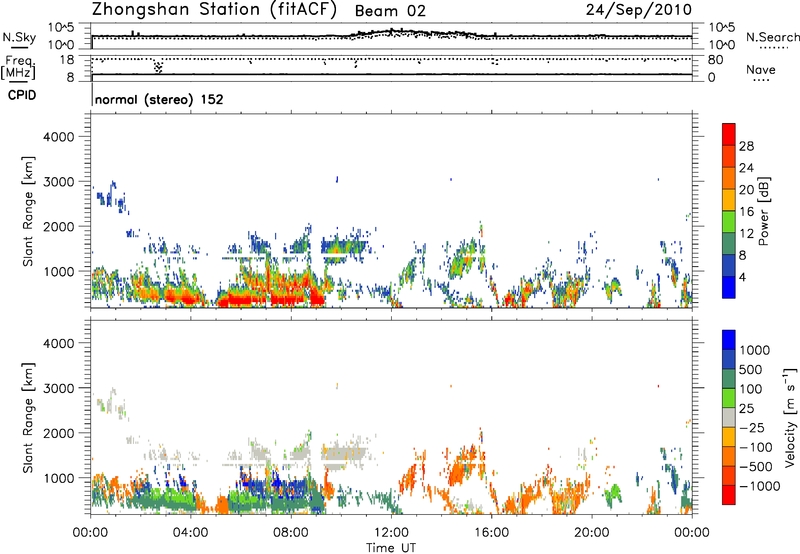The height and width of the screenshot is (554, 800).
Task: Click the 'Power [dB]' color bar label
Action: click(x=764, y=211)
